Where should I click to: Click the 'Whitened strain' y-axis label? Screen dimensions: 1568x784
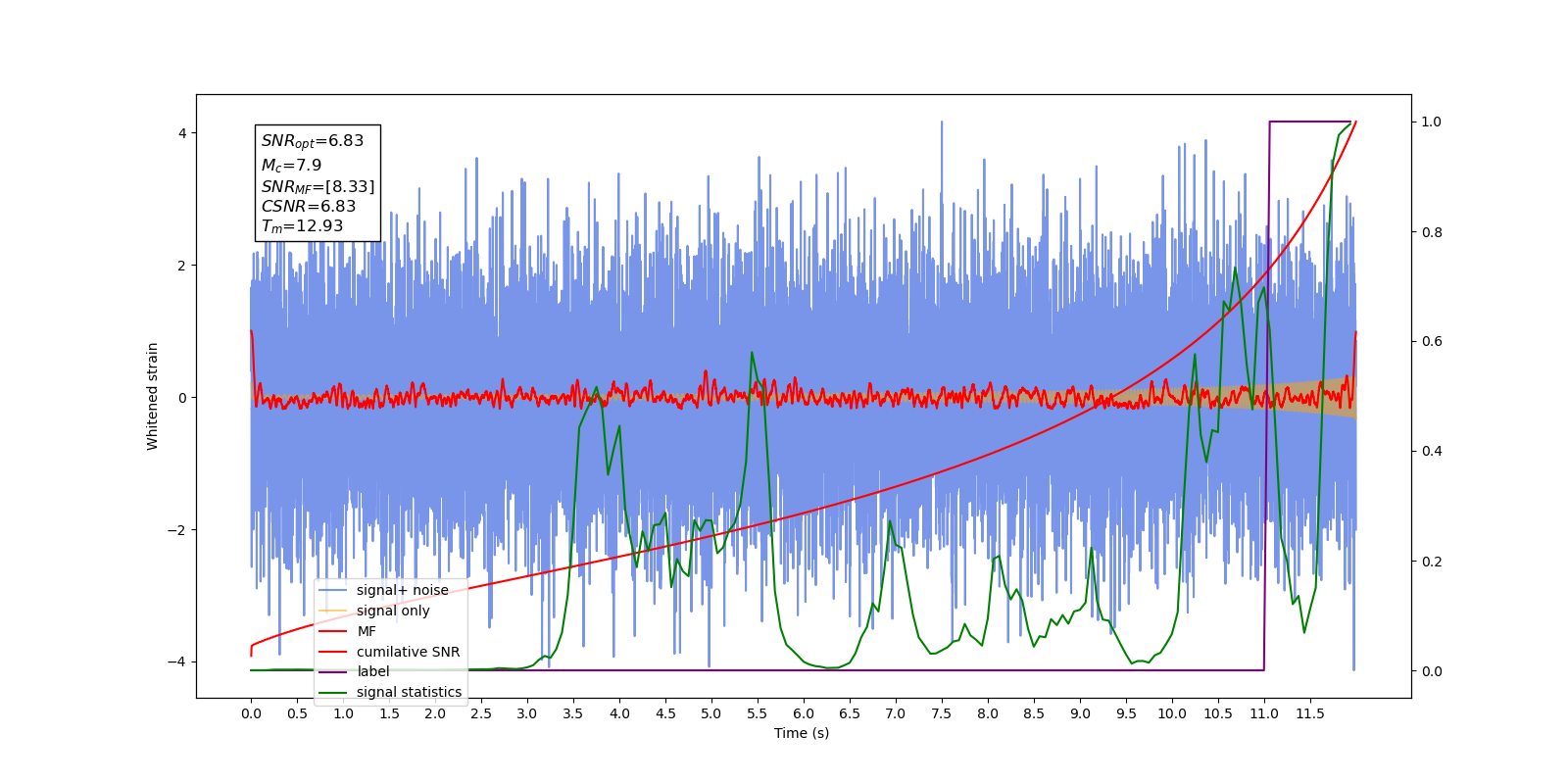(152, 396)
